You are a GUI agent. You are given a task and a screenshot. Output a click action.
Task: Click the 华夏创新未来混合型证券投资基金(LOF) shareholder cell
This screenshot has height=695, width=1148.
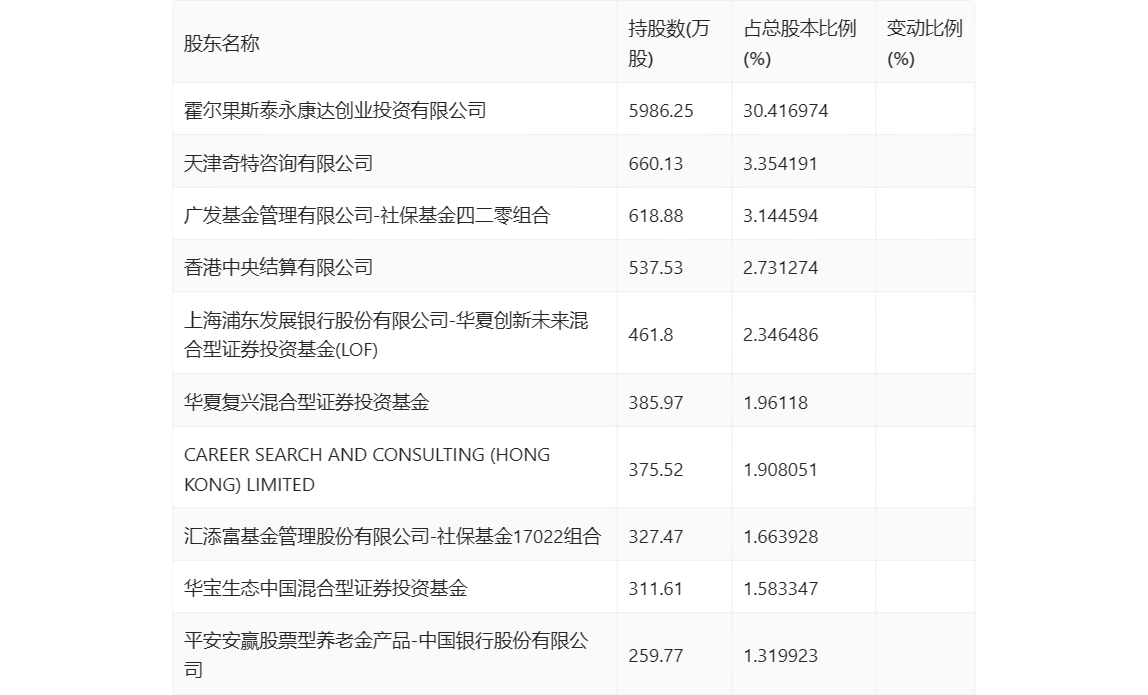(x=386, y=335)
